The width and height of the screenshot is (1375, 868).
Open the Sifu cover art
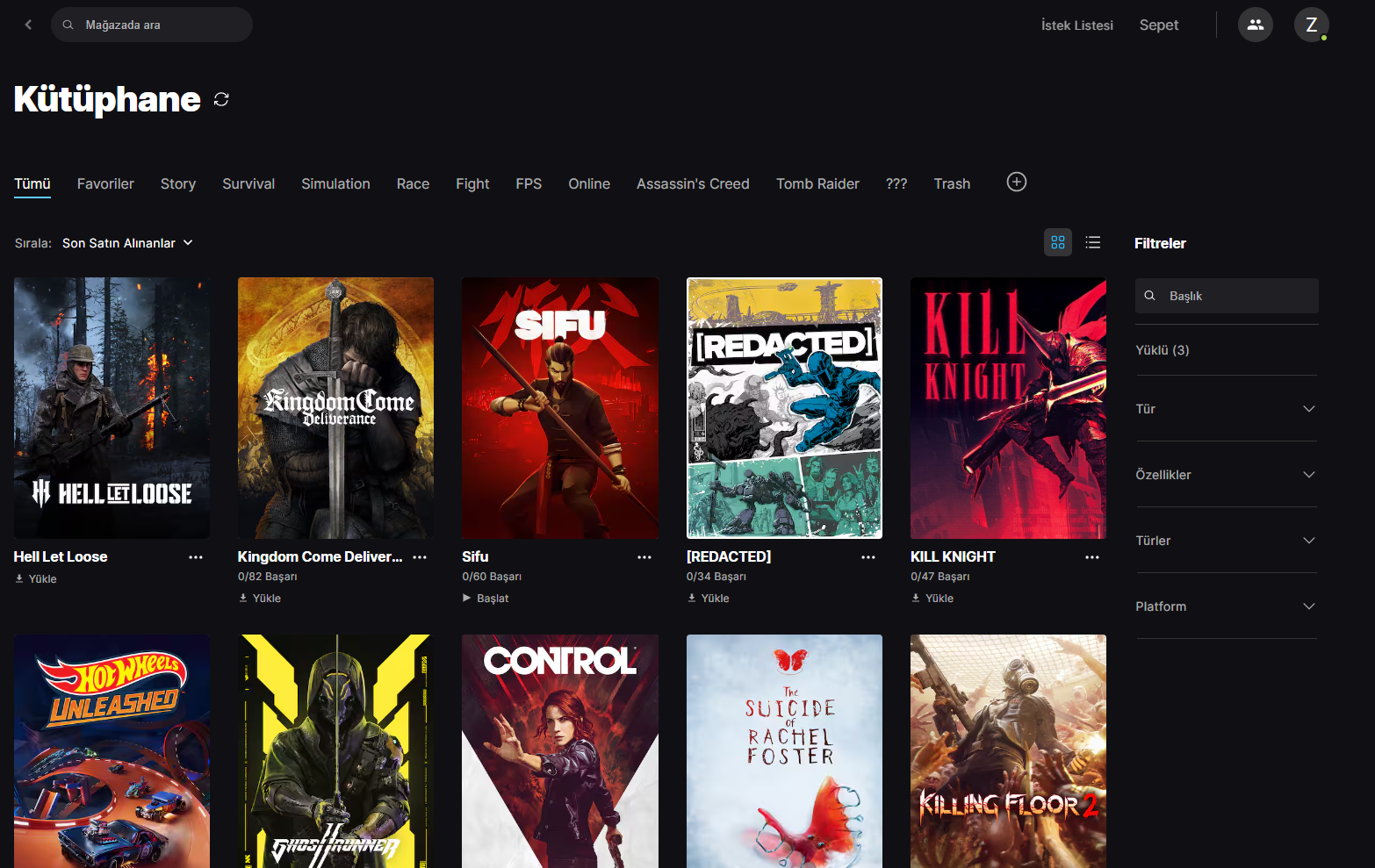(560, 408)
